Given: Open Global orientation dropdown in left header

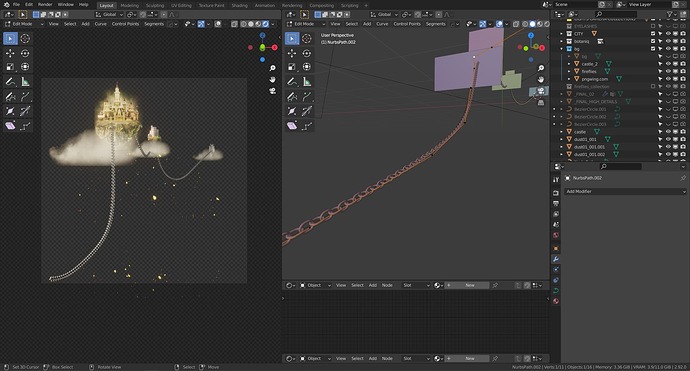Looking at the screenshot, I should (x=109, y=15).
